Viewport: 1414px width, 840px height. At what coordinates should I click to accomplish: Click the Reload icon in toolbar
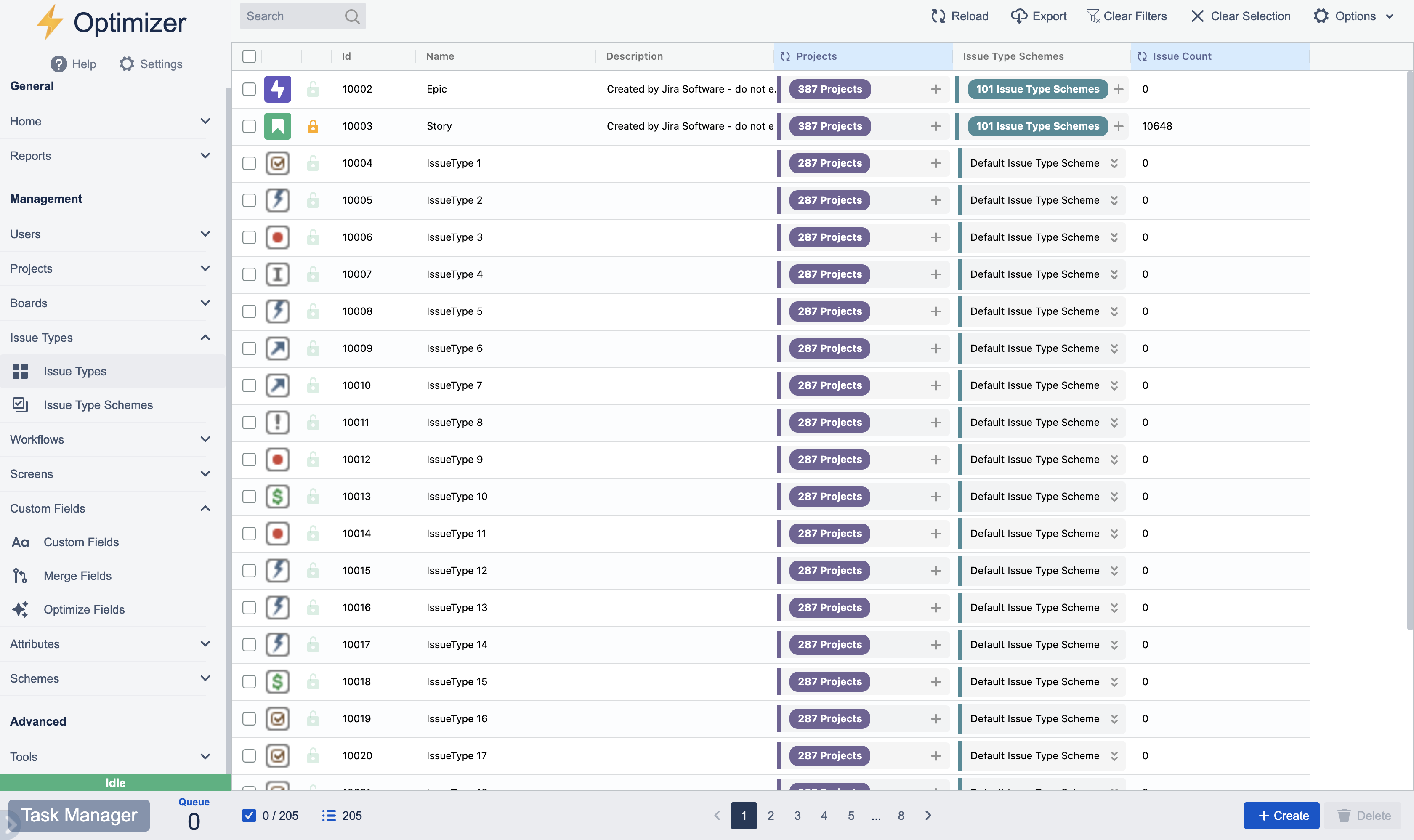(938, 16)
